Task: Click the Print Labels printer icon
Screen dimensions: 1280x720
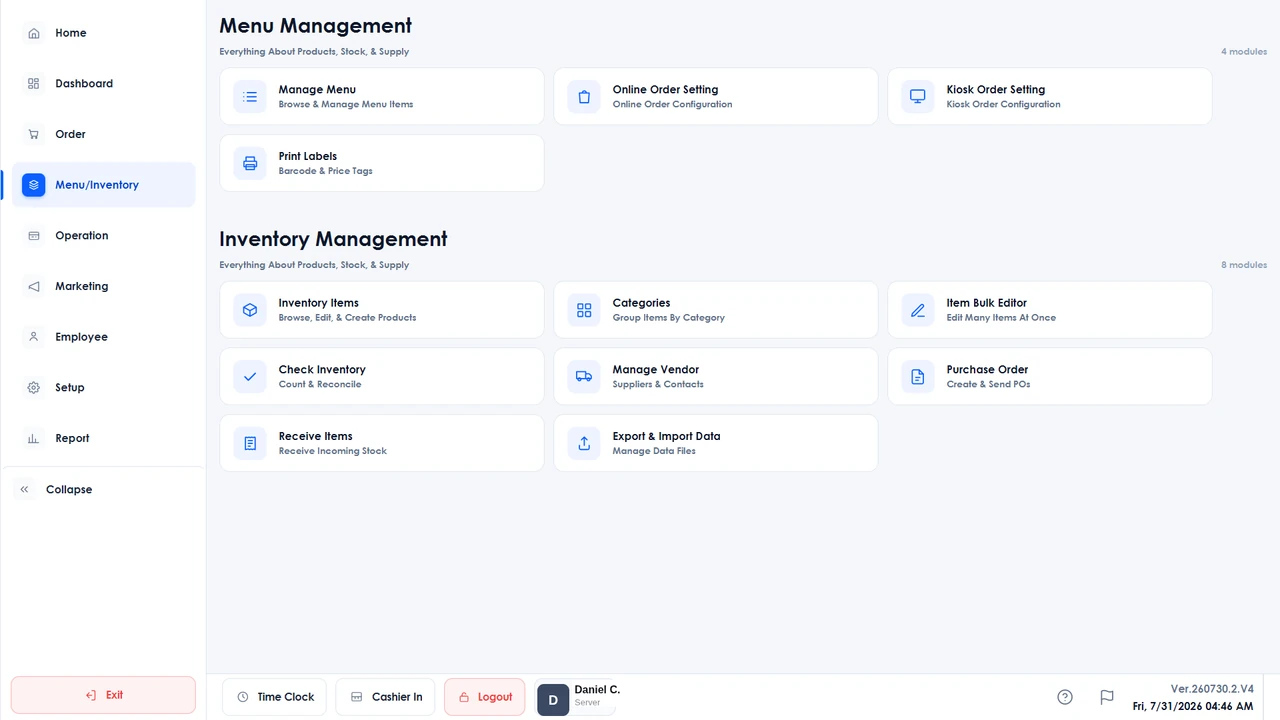Action: tap(250, 163)
